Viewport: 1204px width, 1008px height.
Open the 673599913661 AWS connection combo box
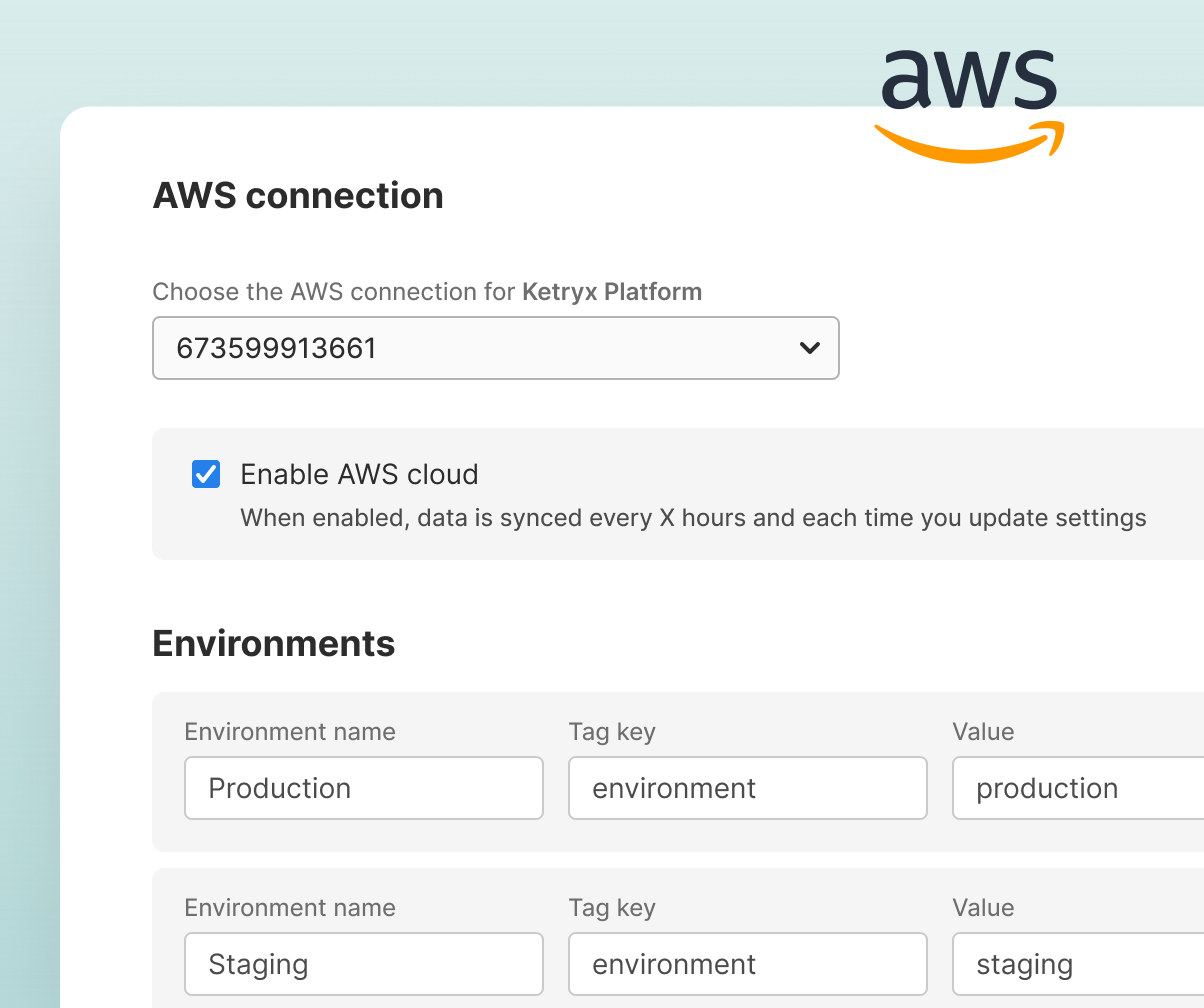click(x=496, y=348)
